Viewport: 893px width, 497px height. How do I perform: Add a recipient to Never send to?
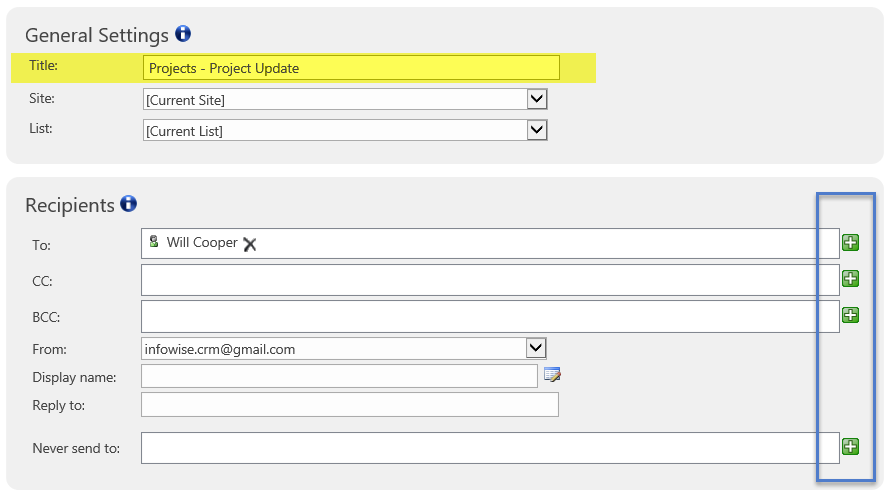(x=850, y=447)
